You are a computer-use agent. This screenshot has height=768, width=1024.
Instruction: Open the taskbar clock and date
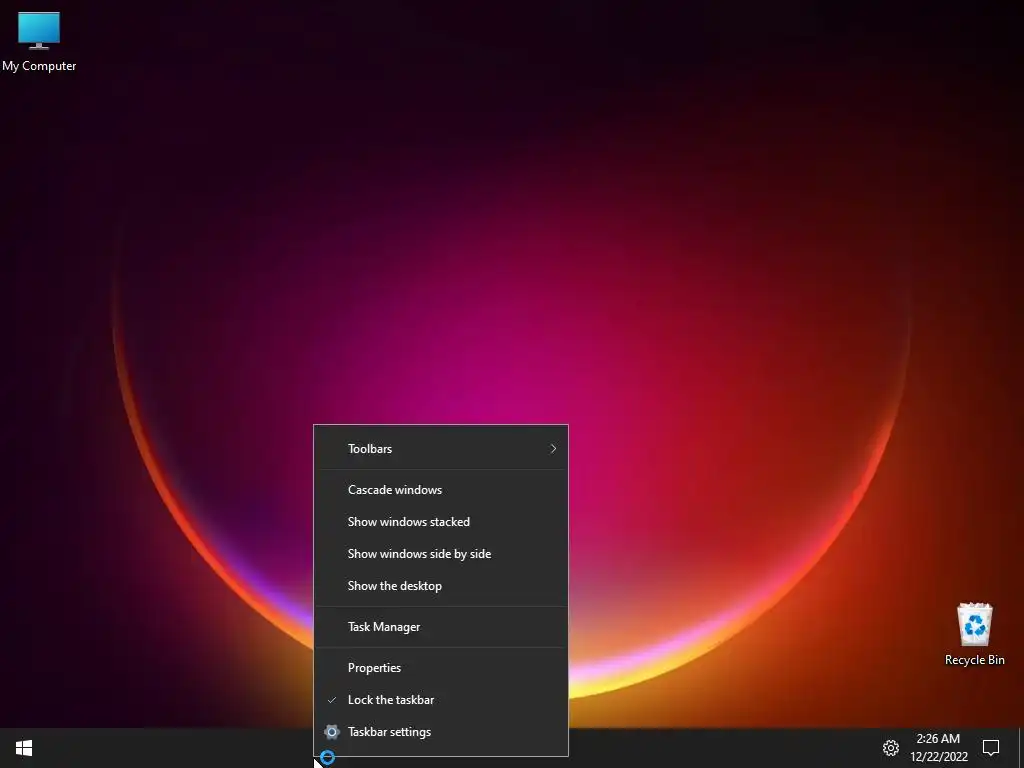[938, 748]
